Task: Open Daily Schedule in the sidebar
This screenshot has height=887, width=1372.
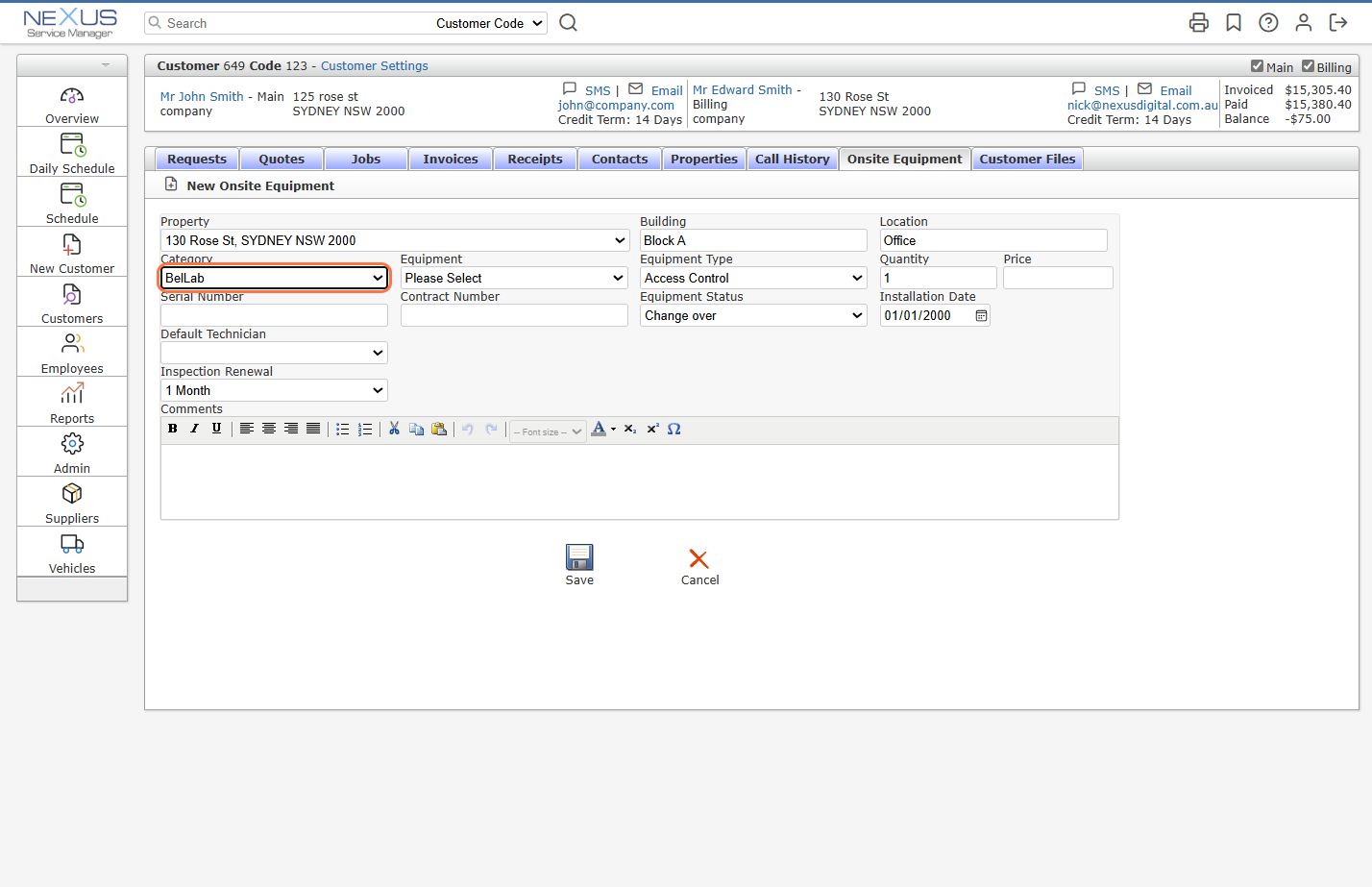Action: (72, 154)
